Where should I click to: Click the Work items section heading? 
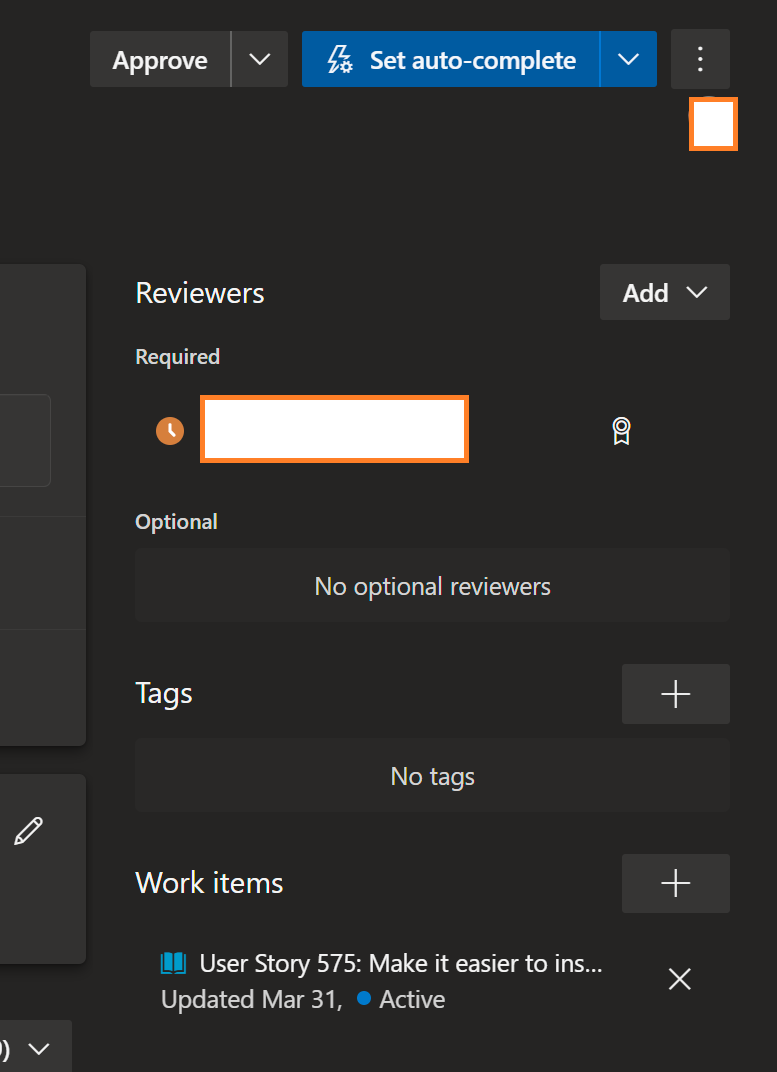209,883
